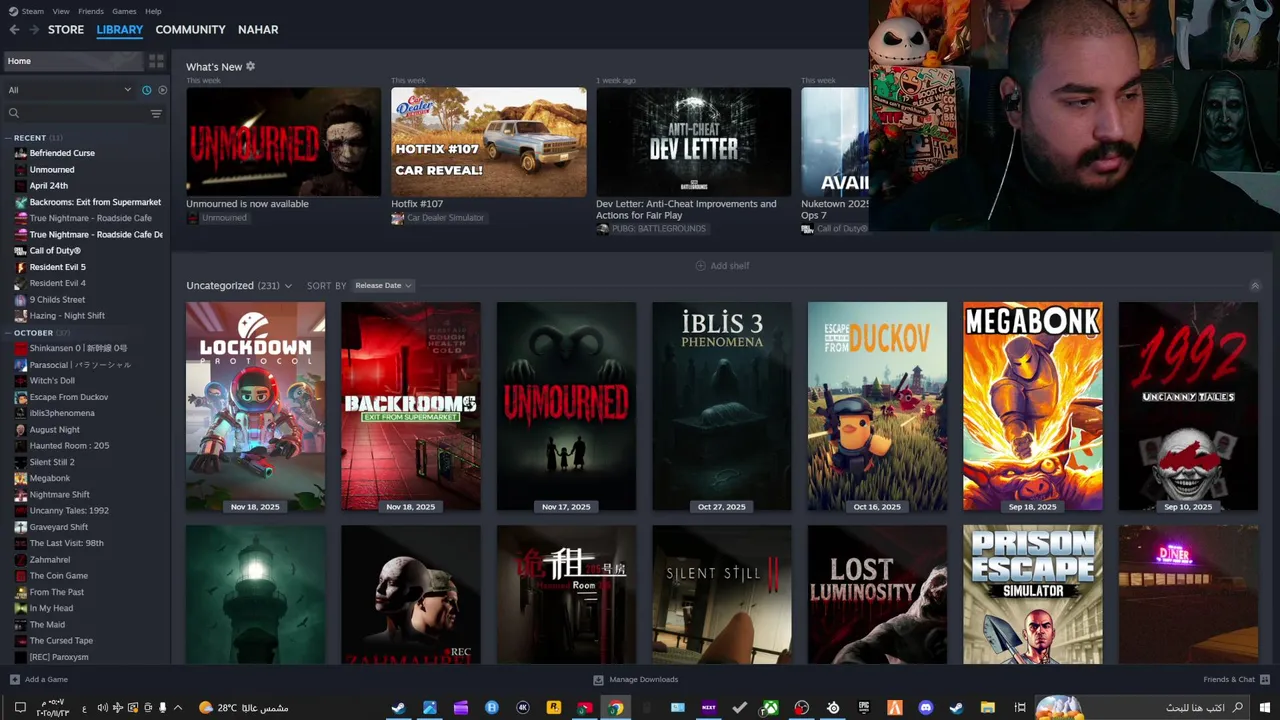Open the Megabonk game cover
This screenshot has width=1280, height=720.
(x=1033, y=407)
